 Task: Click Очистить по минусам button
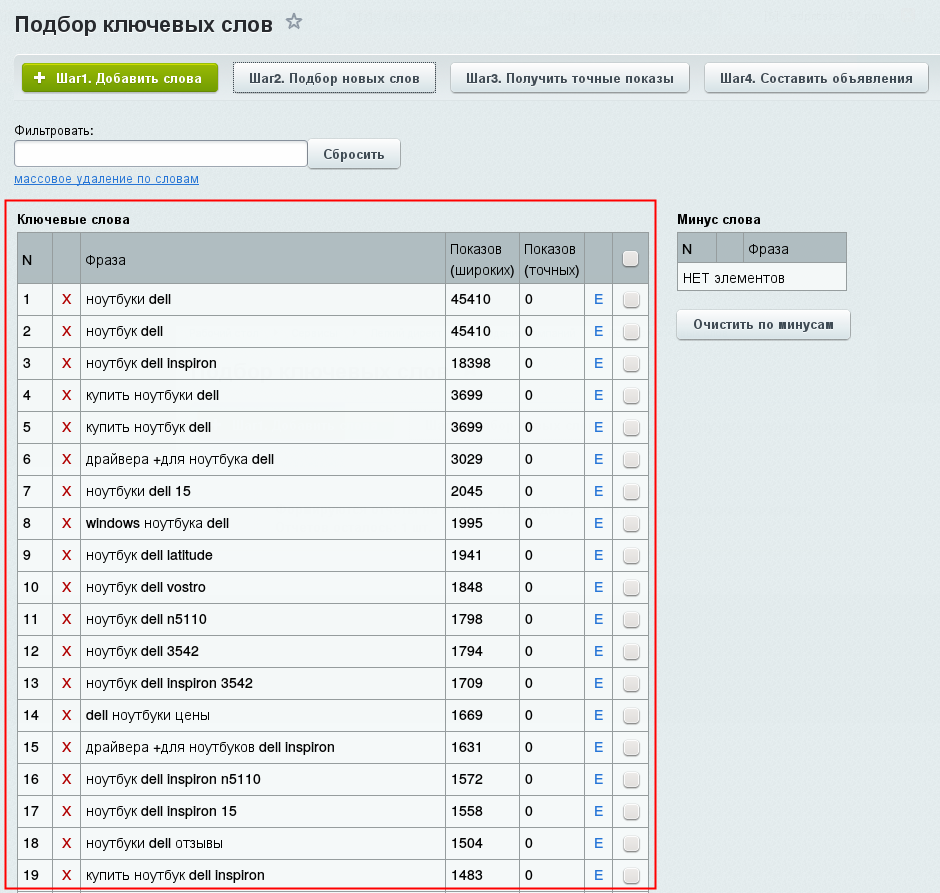point(763,324)
